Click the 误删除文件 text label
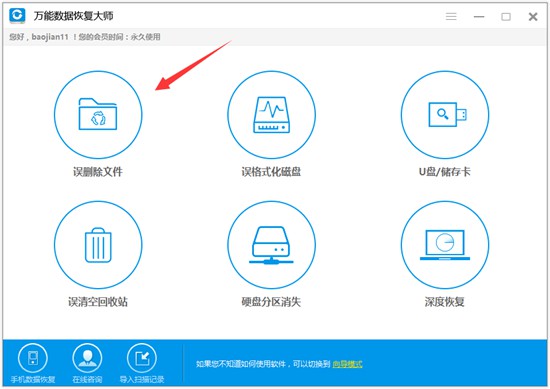 tap(98, 172)
